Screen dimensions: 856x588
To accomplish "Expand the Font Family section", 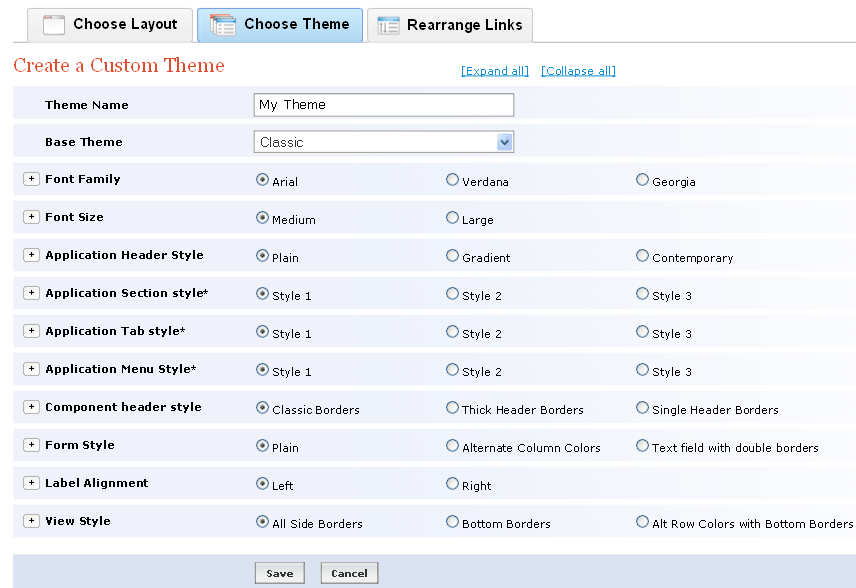I will [x=31, y=178].
